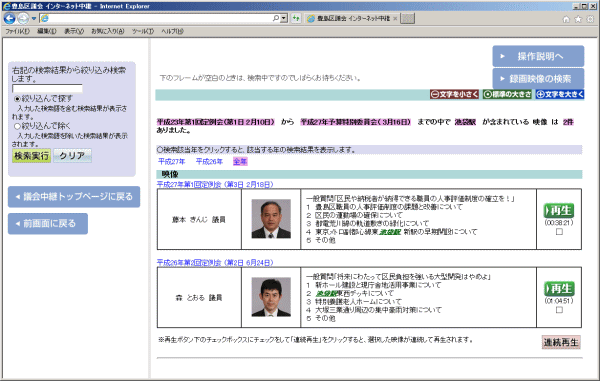Click the 連続再生 button
This screenshot has width=600, height=381.
point(561,342)
